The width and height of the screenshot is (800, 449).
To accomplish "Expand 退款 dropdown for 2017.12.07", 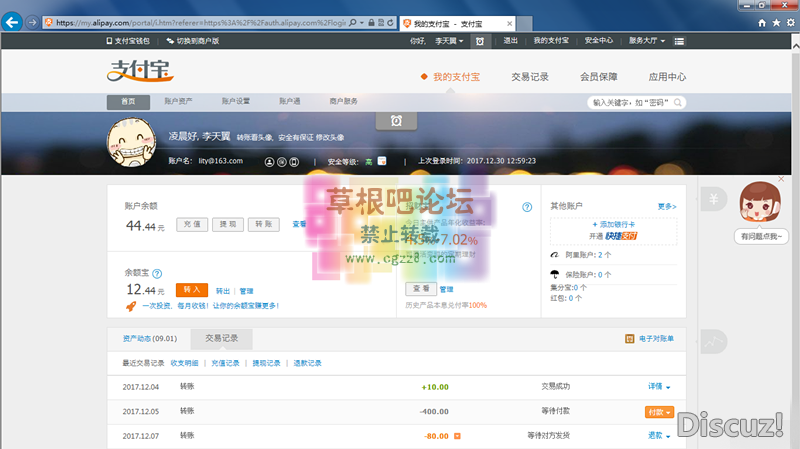I will click(659, 436).
